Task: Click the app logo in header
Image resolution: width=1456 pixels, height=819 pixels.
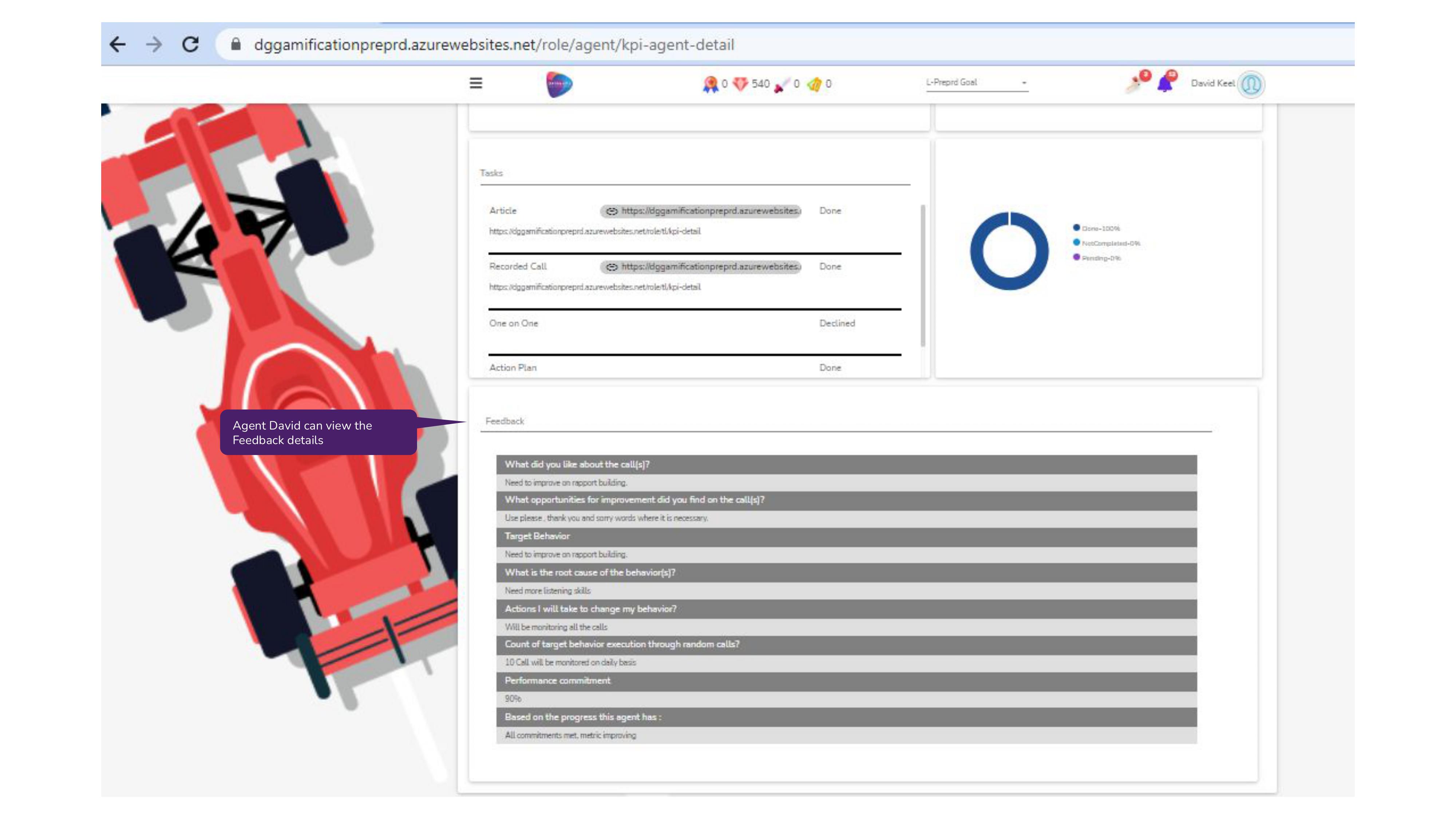Action: point(559,84)
